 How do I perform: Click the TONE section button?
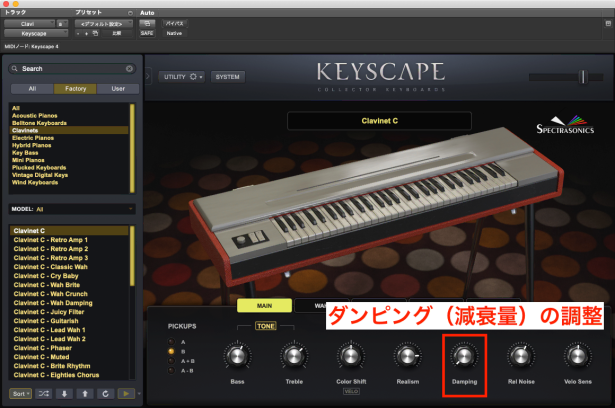pos(266,326)
